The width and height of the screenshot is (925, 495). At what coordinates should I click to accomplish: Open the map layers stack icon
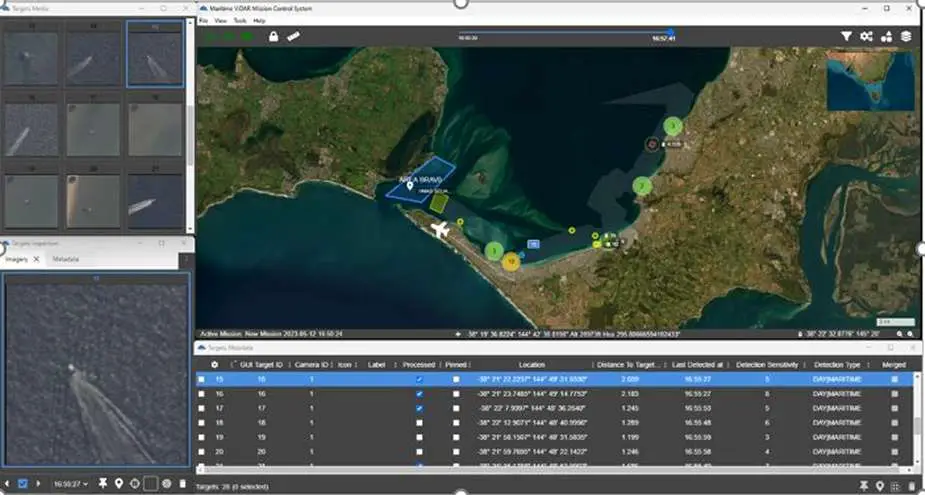[906, 37]
